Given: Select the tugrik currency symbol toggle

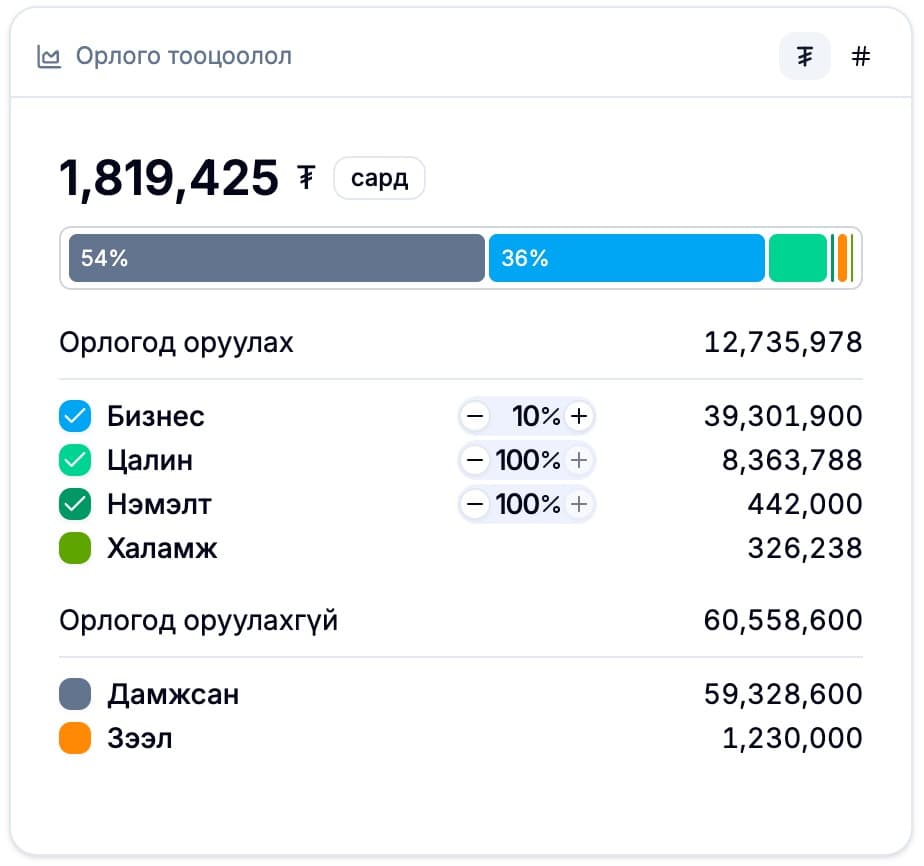Looking at the screenshot, I should (804, 56).
